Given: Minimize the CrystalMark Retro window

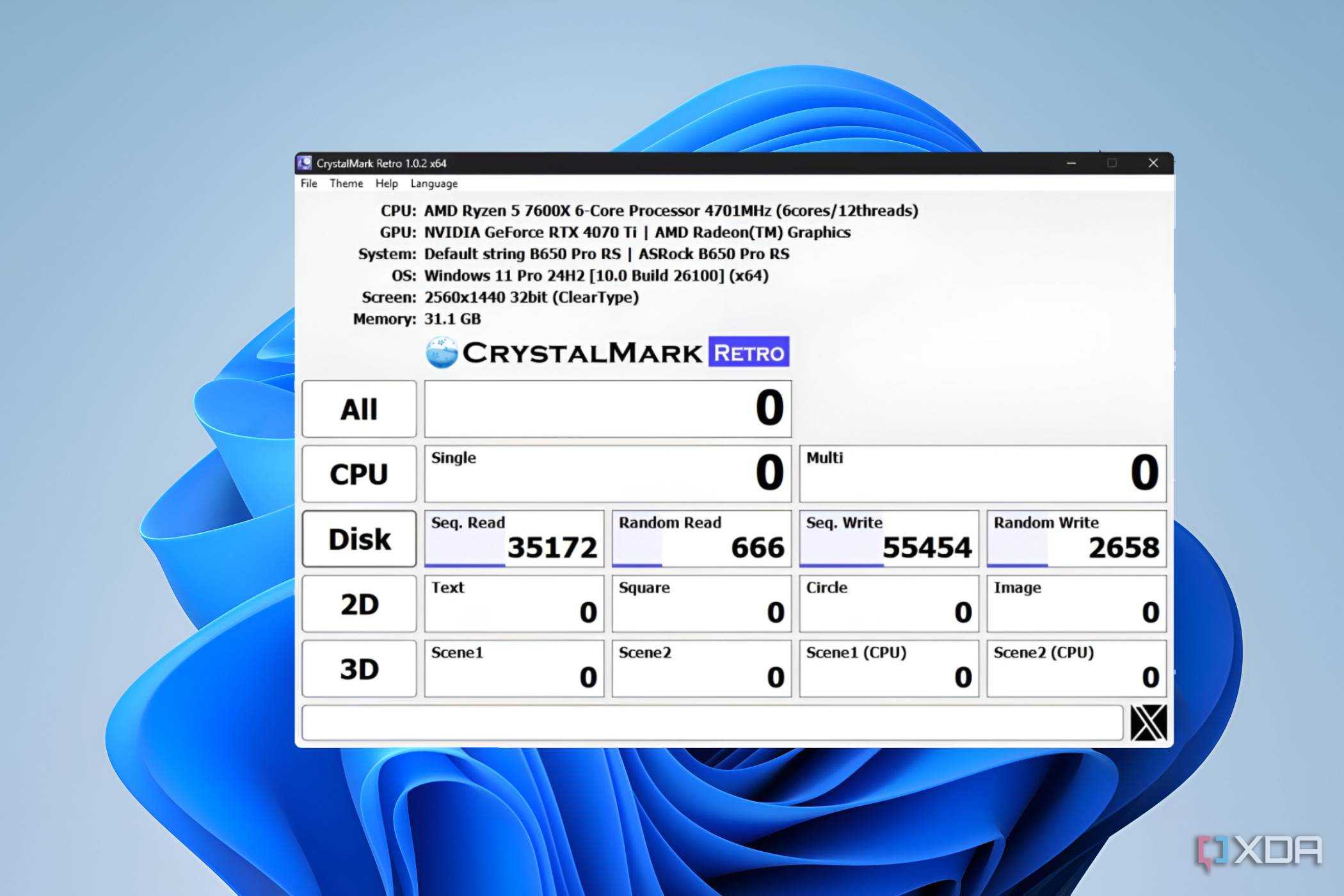Looking at the screenshot, I should 1071,163.
